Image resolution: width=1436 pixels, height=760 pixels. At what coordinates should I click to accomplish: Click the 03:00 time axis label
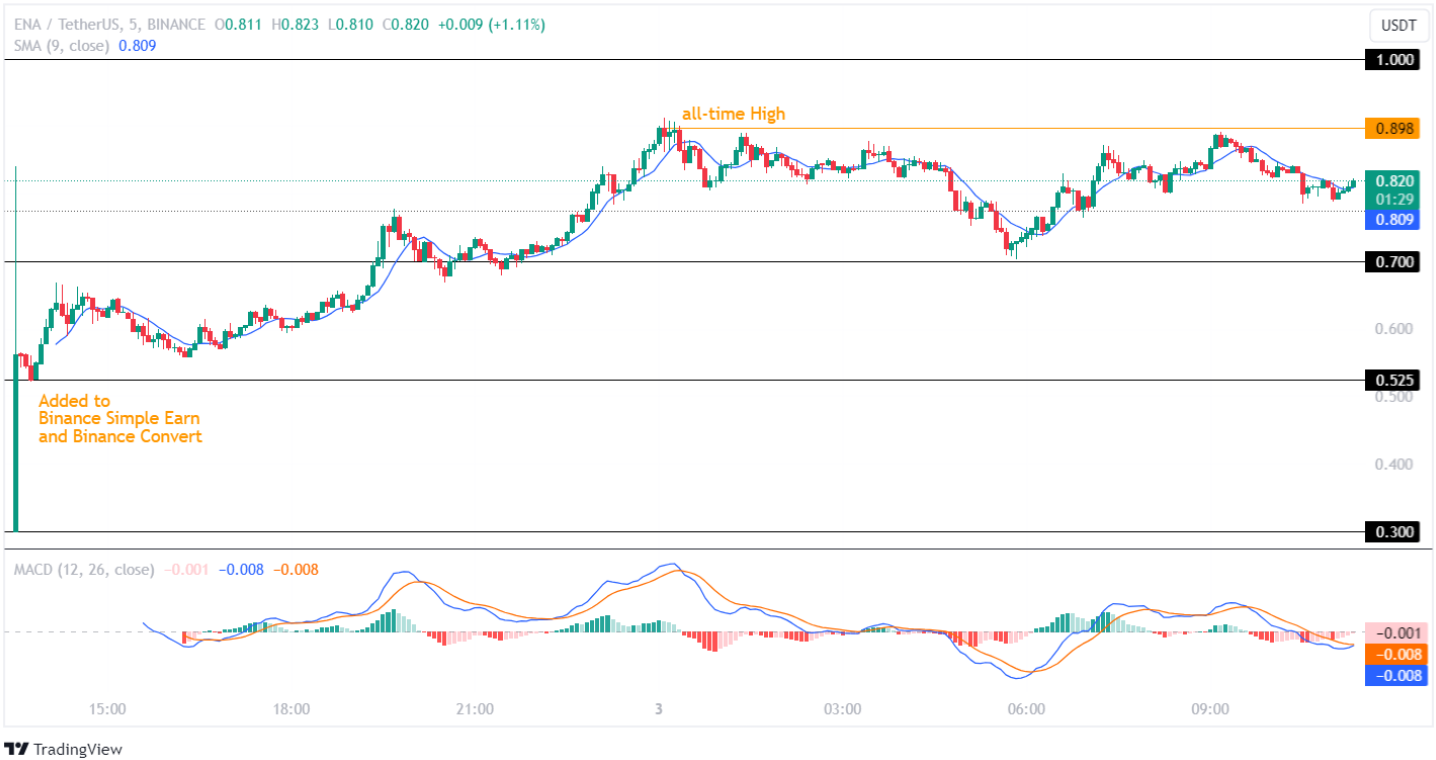[x=843, y=709]
